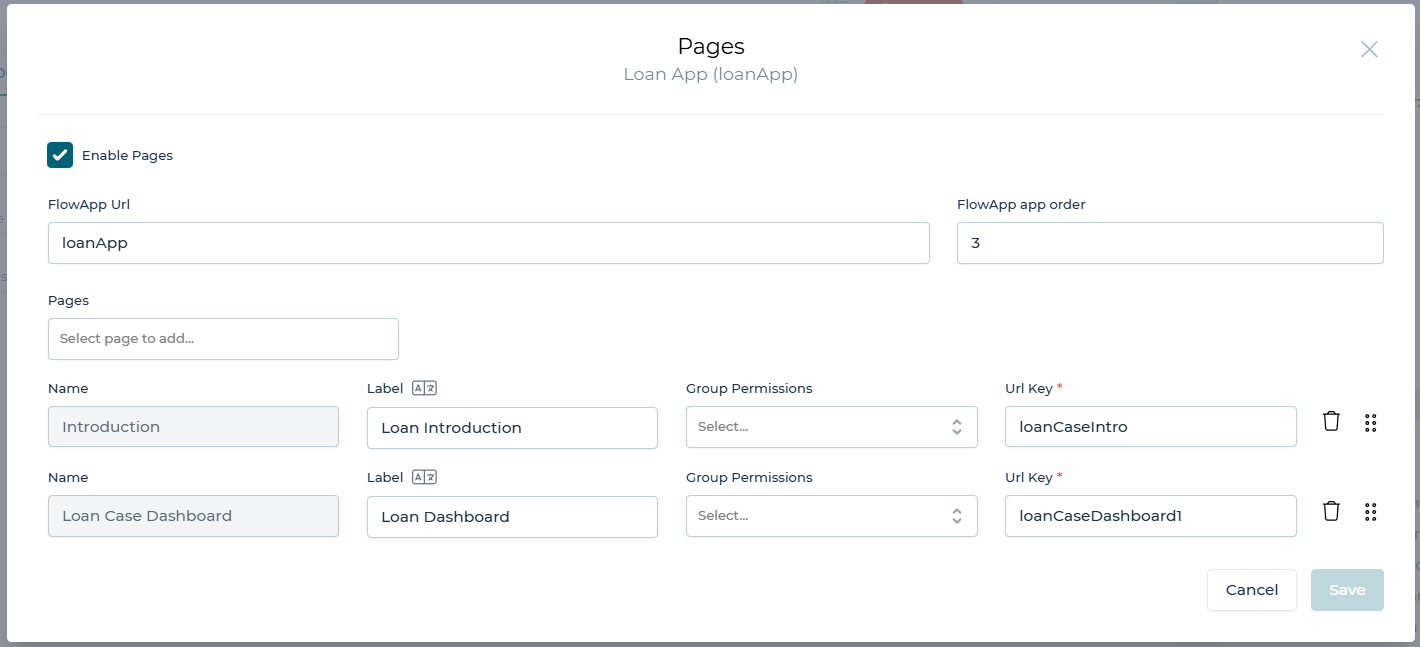Delete the Loan Case Dashboard page via trash icon
This screenshot has height=647, width=1420.
[x=1331, y=510]
